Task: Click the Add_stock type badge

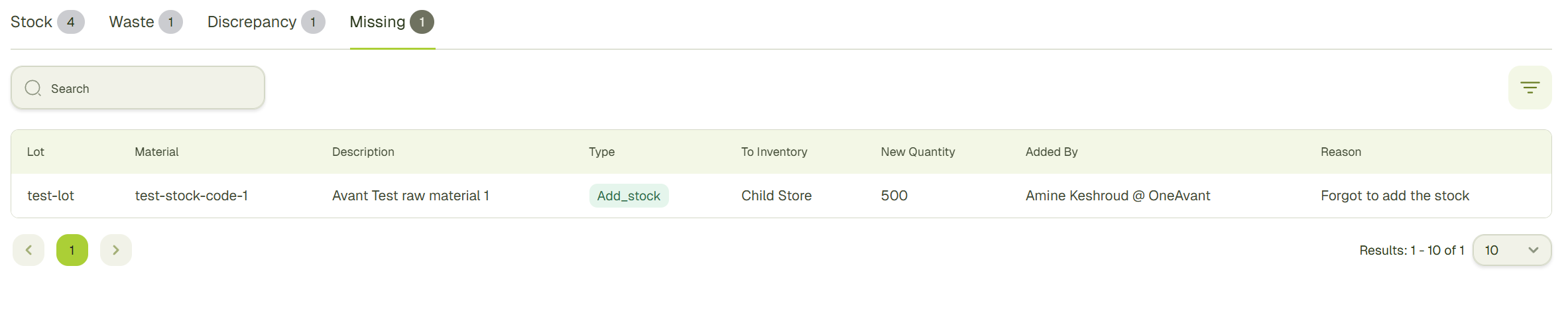Action: (x=629, y=196)
